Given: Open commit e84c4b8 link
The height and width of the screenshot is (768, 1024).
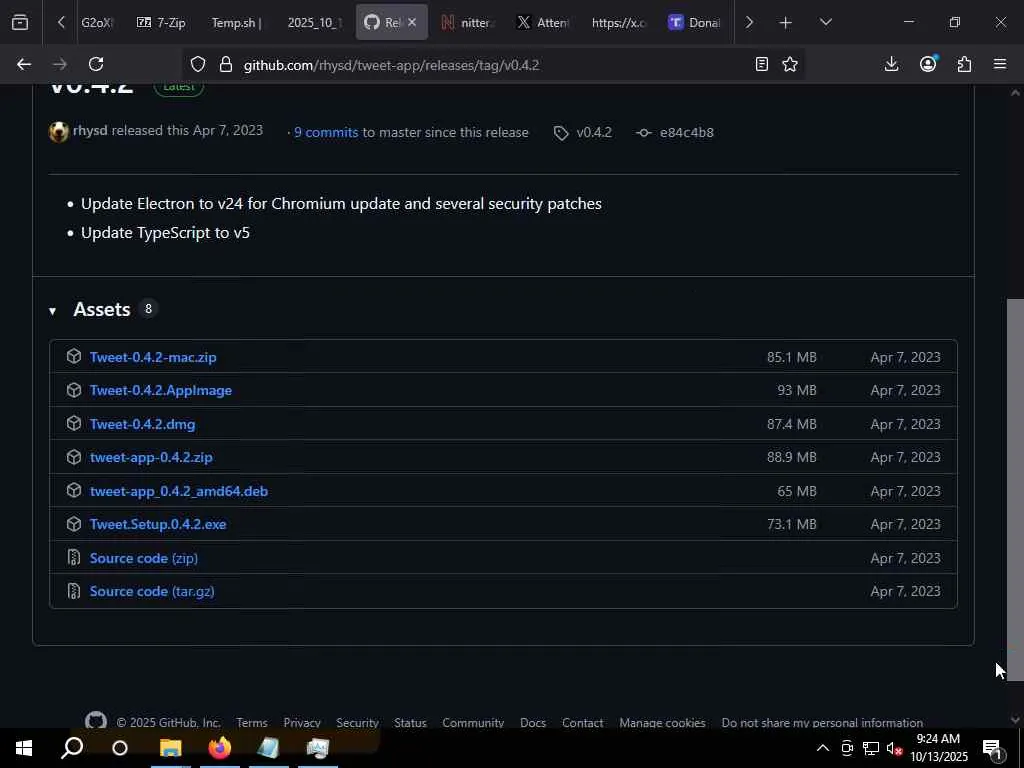Looking at the screenshot, I should (x=686, y=132).
